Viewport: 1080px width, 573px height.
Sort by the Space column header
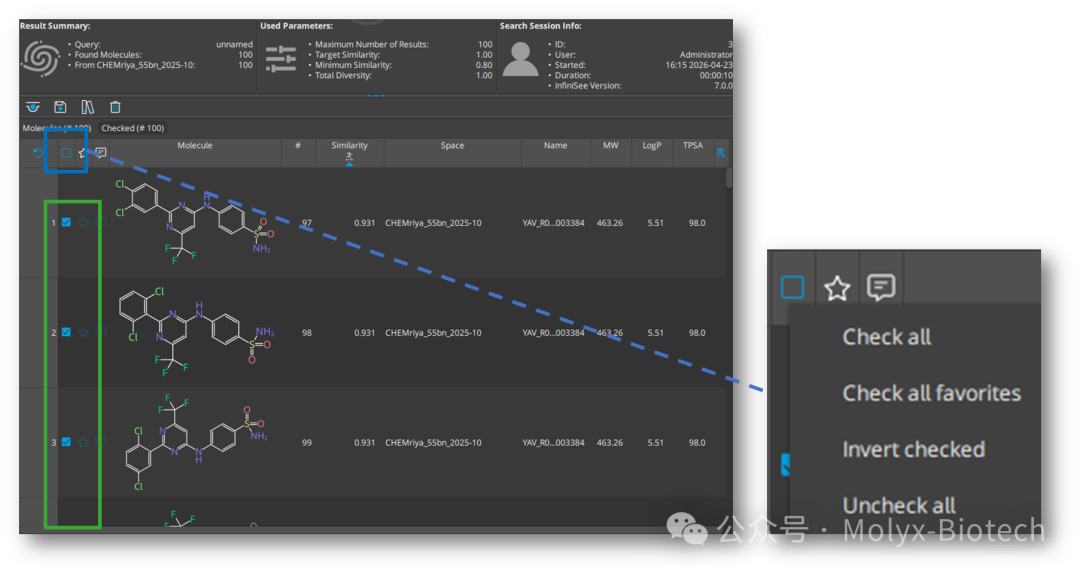(x=452, y=145)
